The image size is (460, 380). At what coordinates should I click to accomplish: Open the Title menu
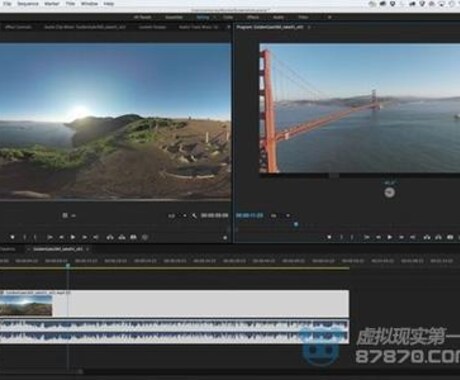[x=70, y=4]
